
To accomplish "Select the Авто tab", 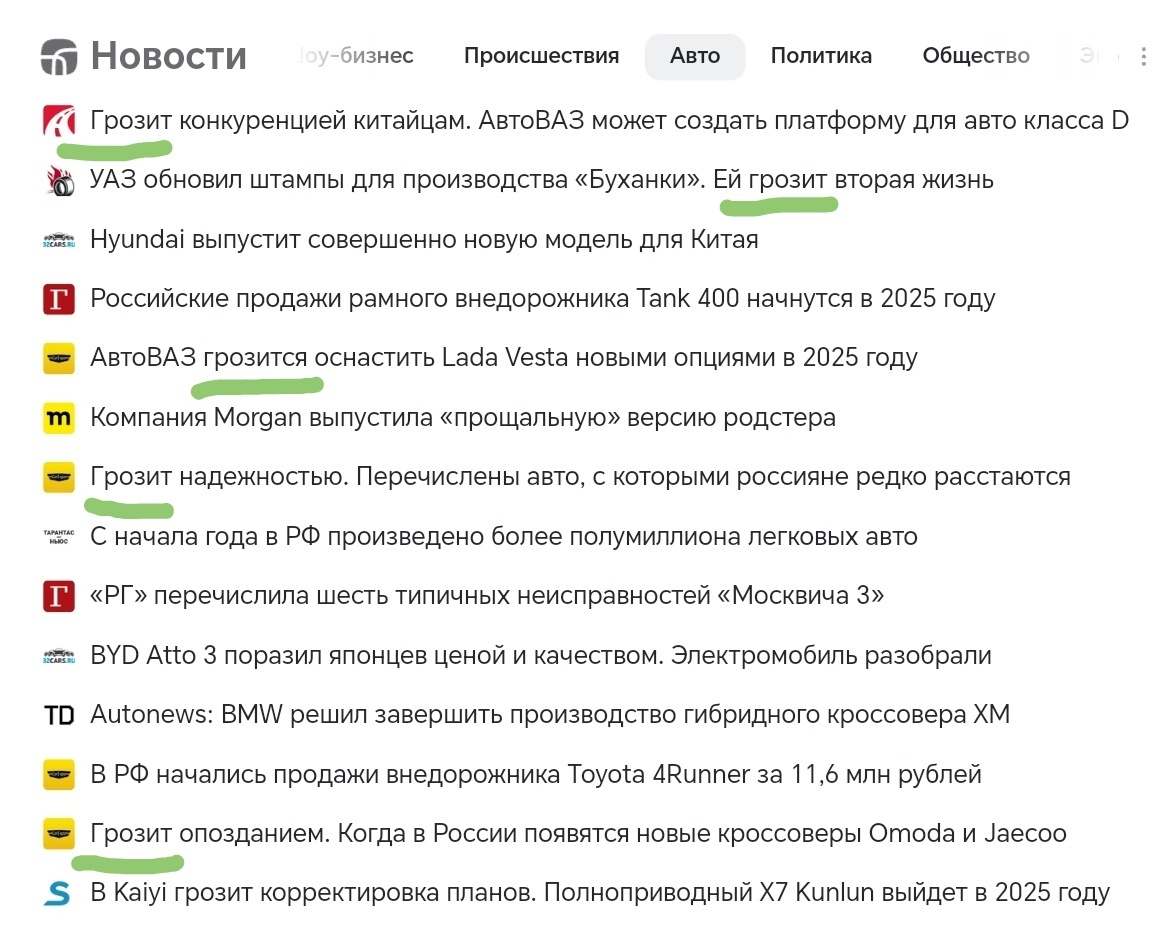I will pos(694,57).
